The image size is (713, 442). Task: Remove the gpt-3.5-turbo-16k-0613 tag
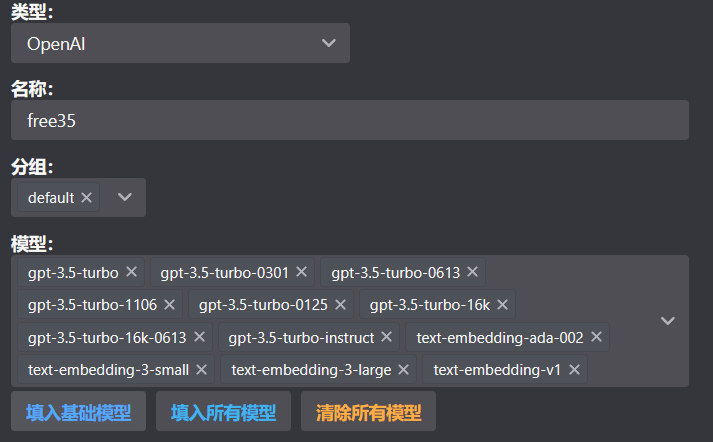pos(199,337)
